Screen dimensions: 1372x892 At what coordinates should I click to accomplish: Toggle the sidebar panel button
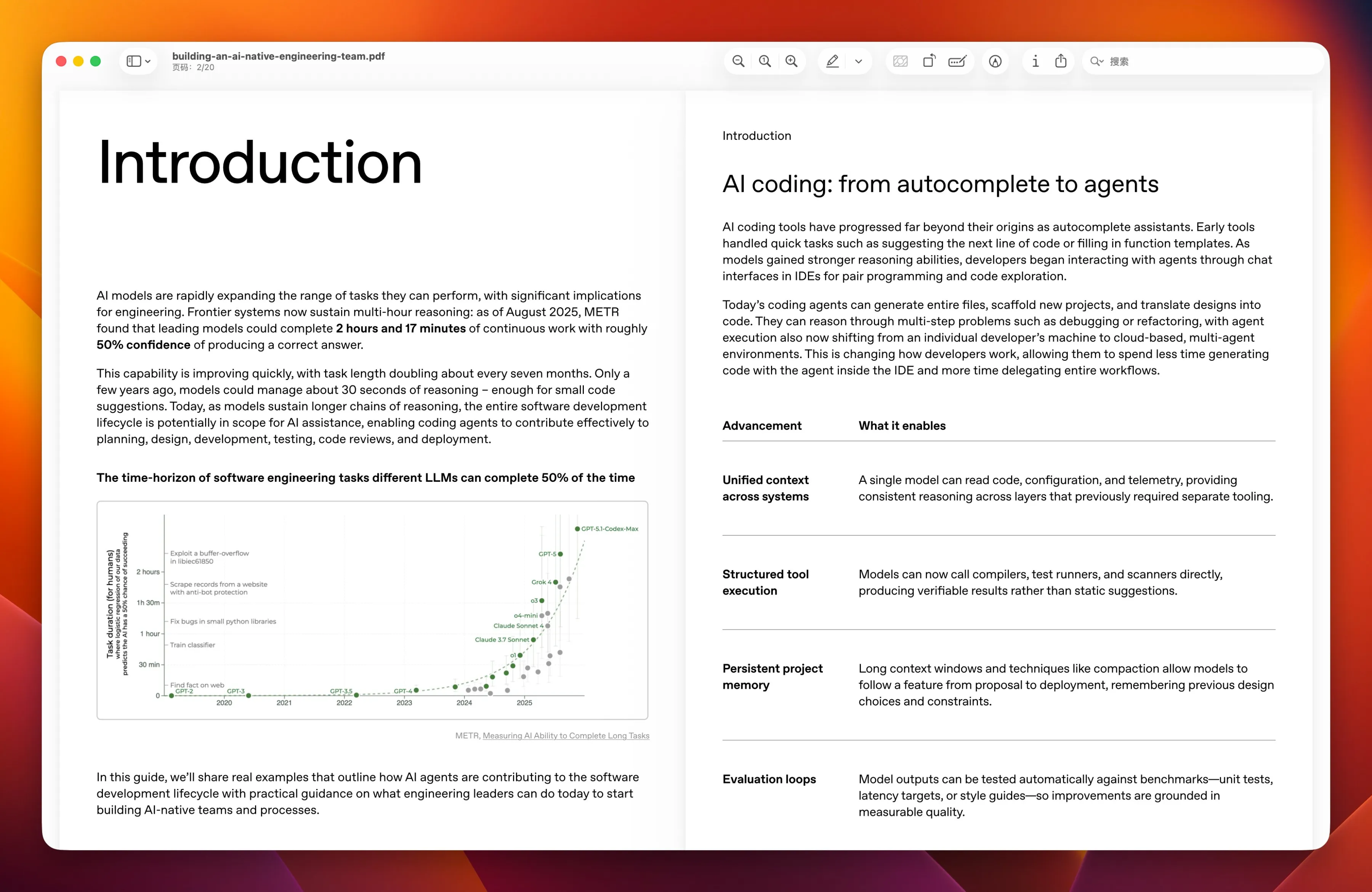(x=134, y=61)
